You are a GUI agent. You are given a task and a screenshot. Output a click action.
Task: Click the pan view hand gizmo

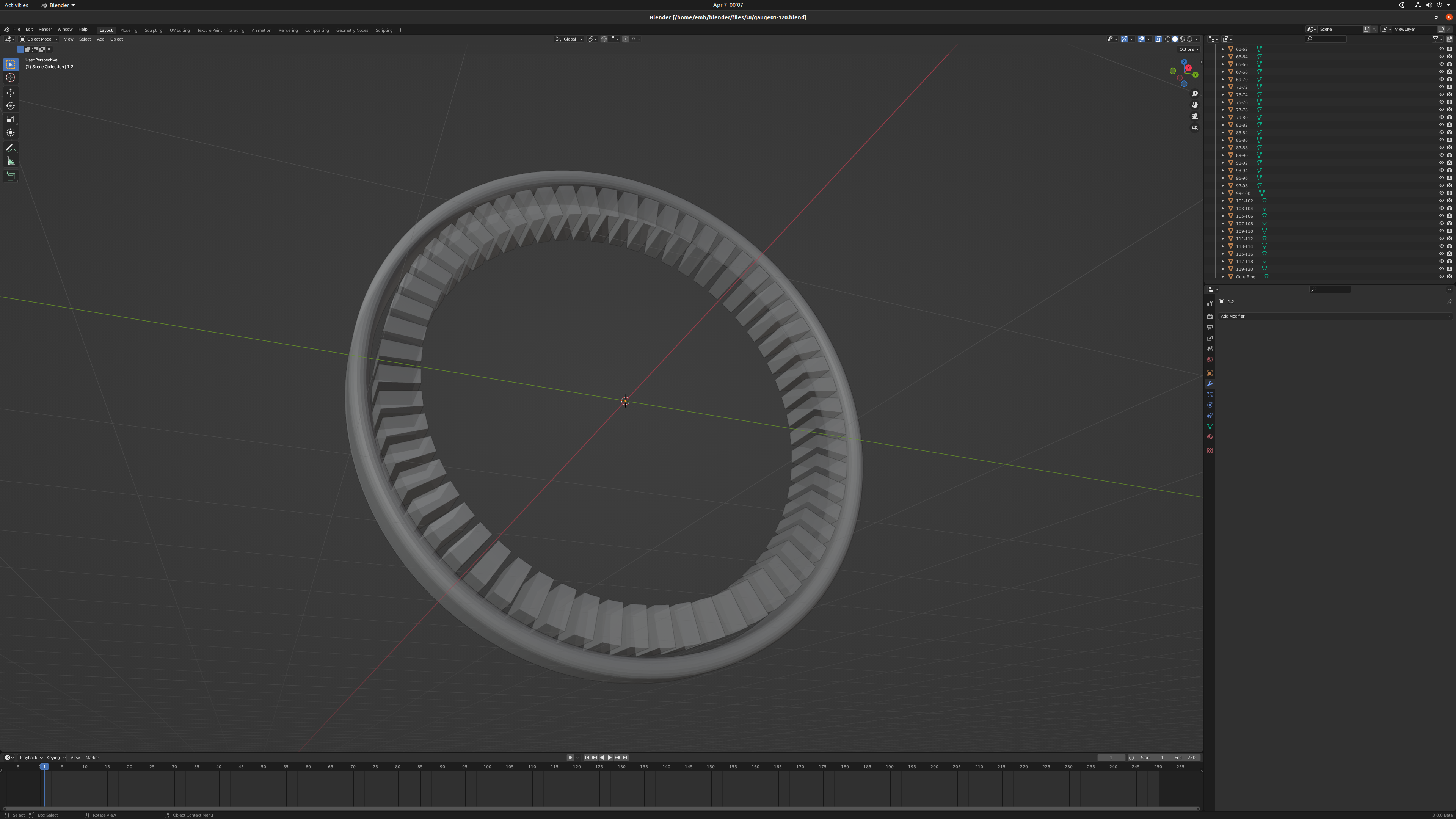tap(1195, 105)
